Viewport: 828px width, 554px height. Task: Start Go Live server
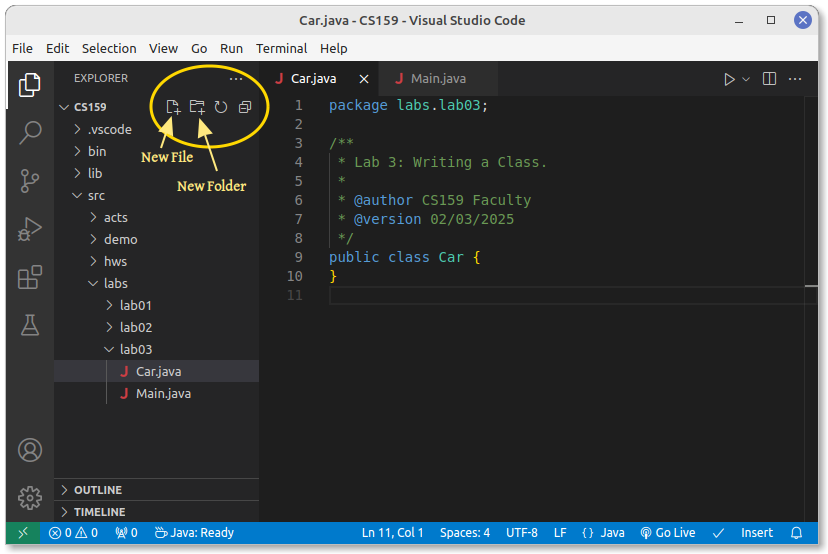tap(667, 533)
